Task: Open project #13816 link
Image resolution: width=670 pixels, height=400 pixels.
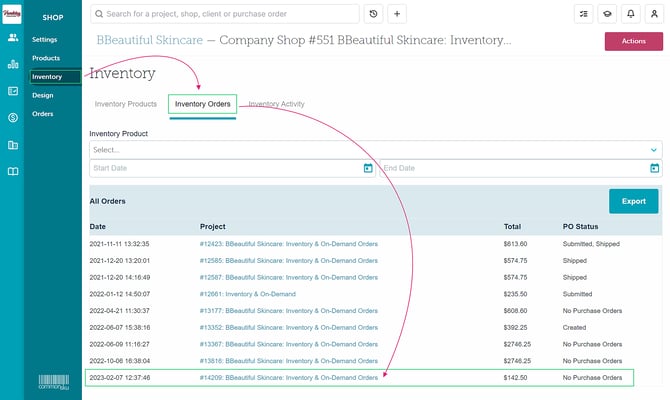Action: 289,361
